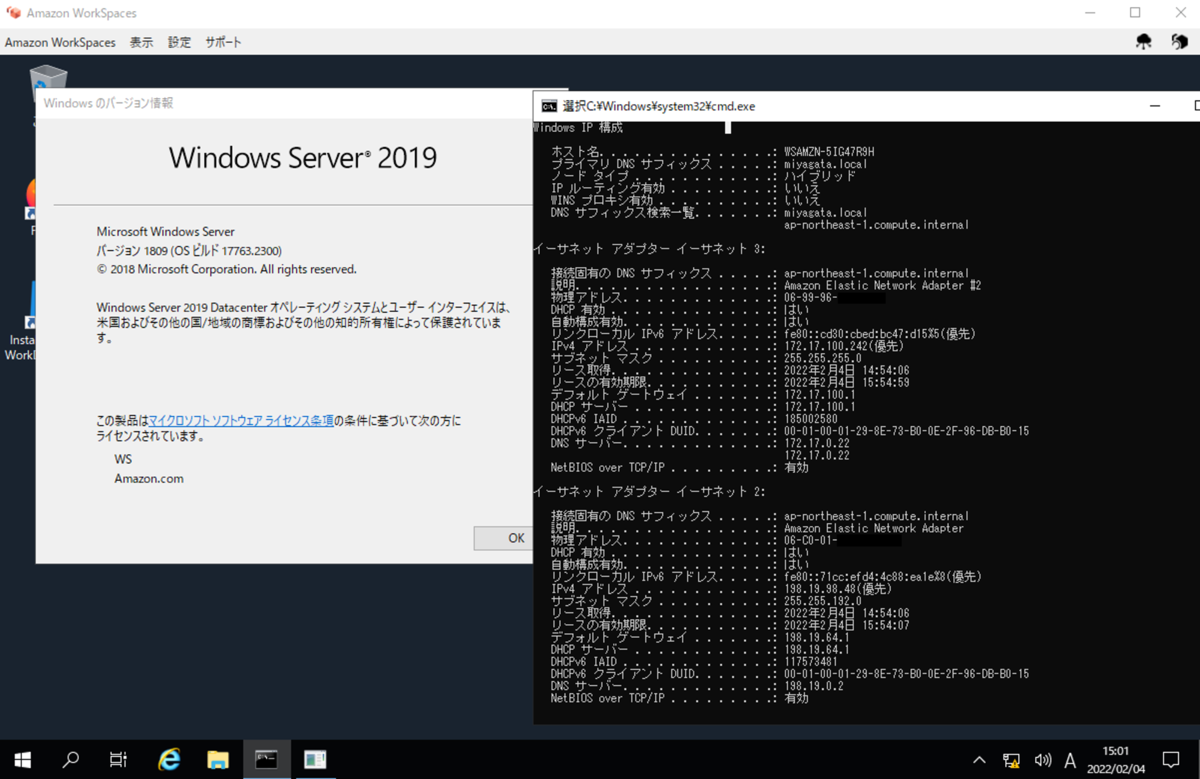
Task: Click the cloud status icon in WorkSpaces header
Action: (x=1144, y=41)
